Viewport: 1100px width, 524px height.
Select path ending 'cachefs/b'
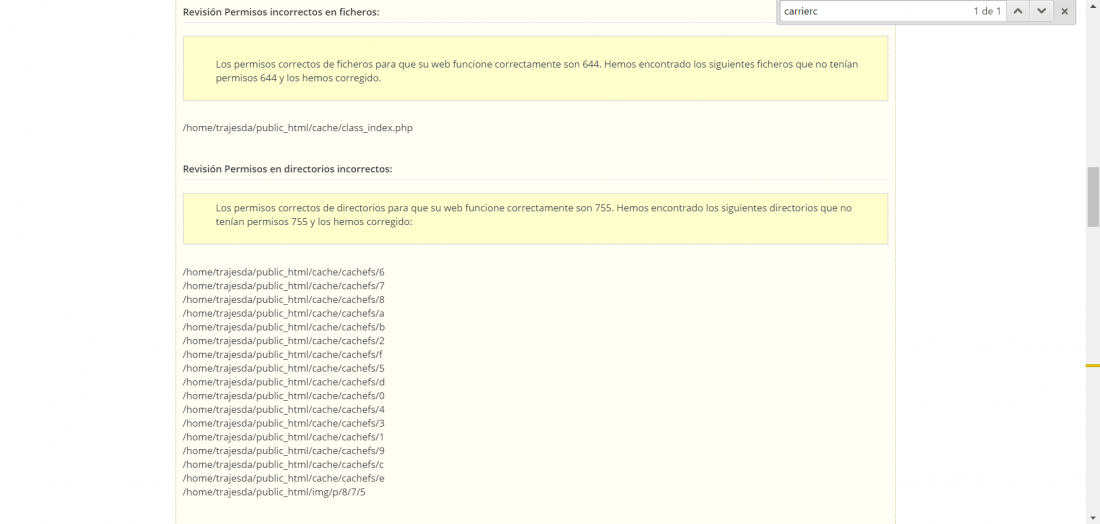tap(283, 327)
